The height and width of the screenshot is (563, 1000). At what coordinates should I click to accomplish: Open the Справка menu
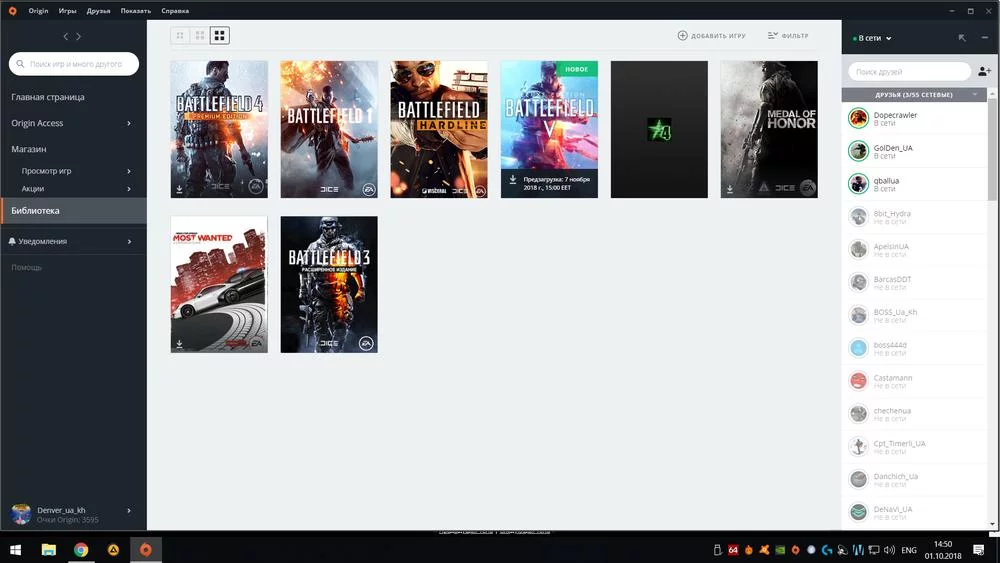click(x=175, y=11)
